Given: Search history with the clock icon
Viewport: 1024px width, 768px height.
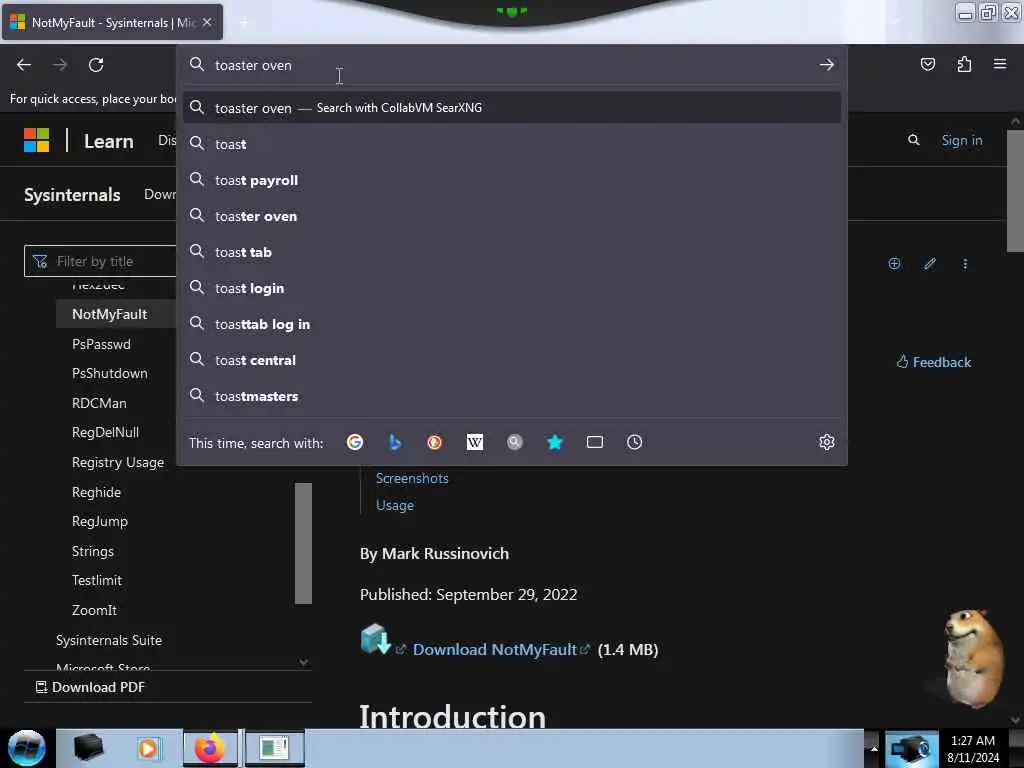Looking at the screenshot, I should (x=634, y=442).
